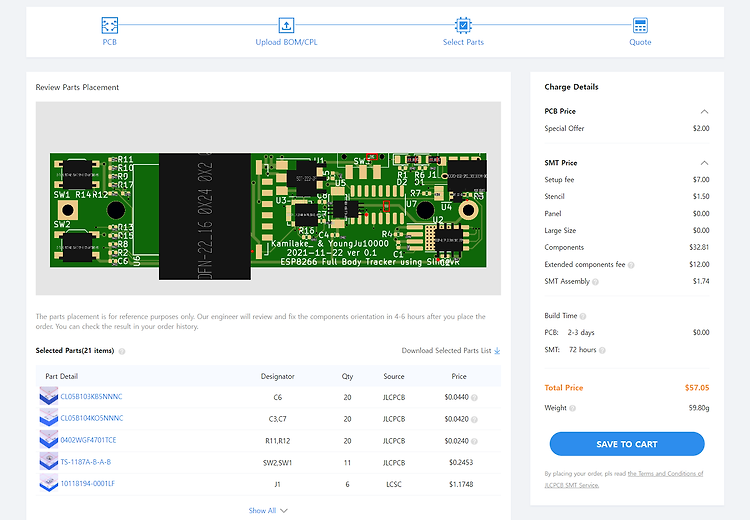Screen dimensions: 750x520
Task: Click SMT Assembly value $1.74
Action: point(701,281)
